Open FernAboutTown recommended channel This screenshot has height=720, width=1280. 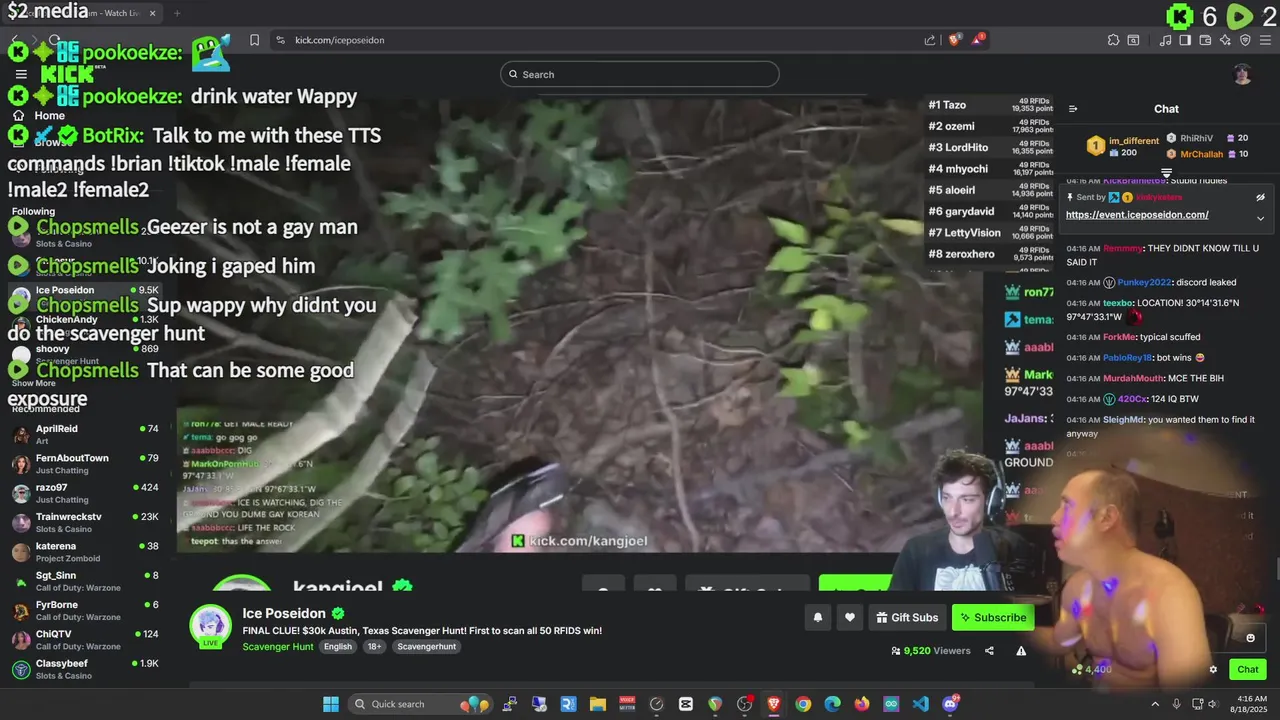pyautogui.click(x=88, y=464)
